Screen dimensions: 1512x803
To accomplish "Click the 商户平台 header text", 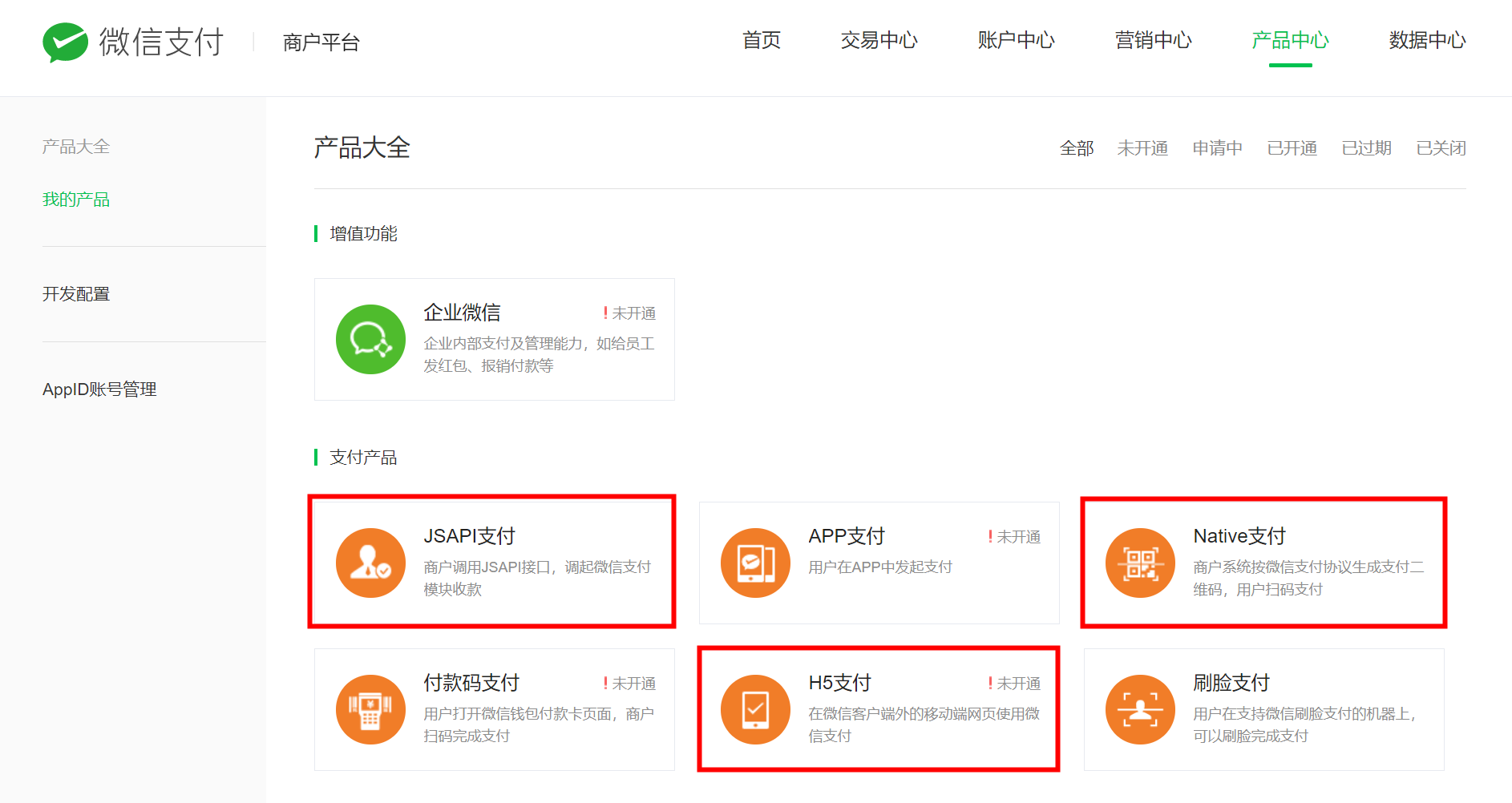I will point(321,42).
